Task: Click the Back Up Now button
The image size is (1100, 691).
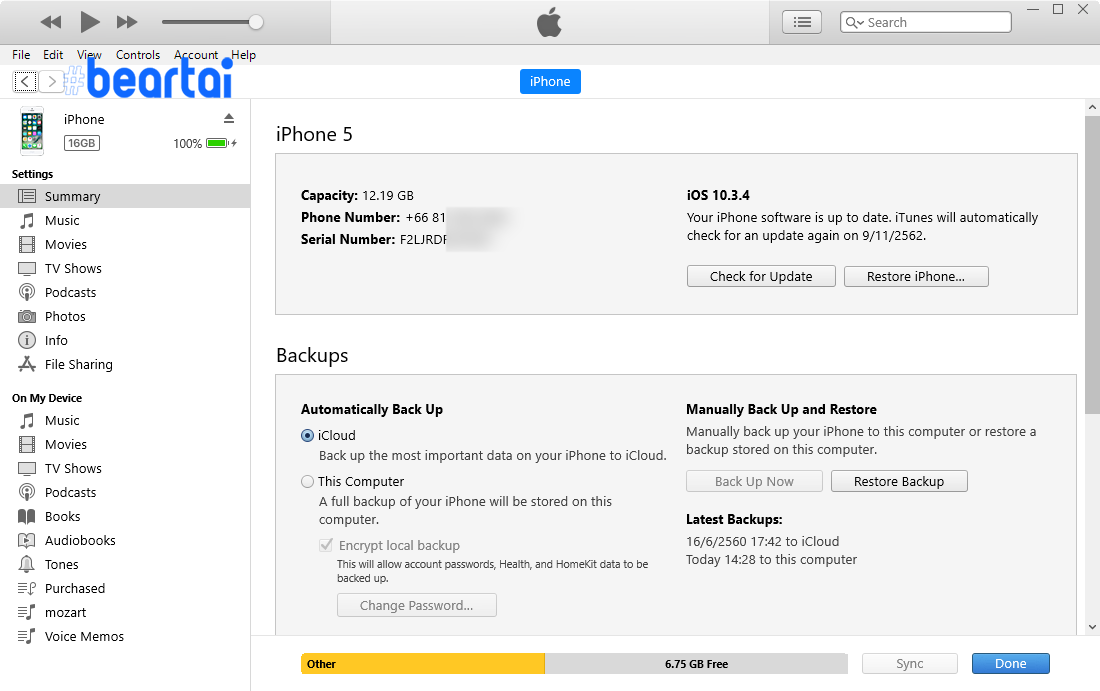Action: (x=754, y=481)
